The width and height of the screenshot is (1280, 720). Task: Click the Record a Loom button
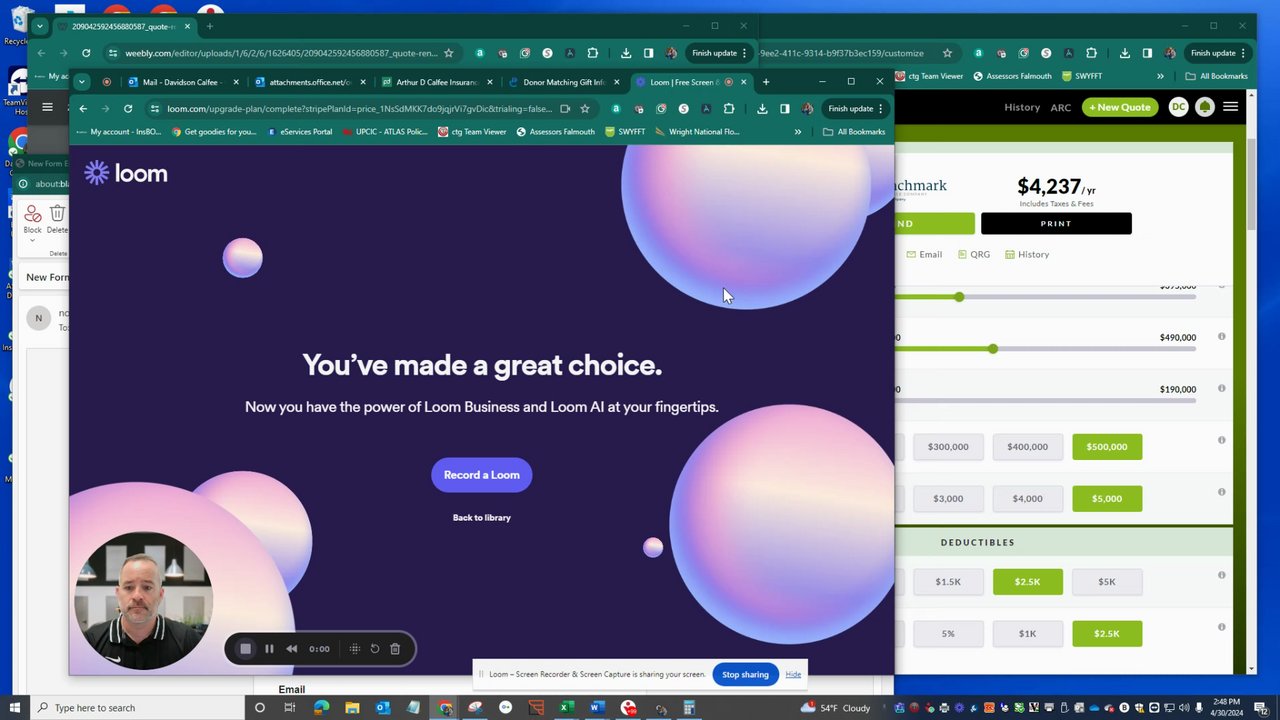point(482,475)
